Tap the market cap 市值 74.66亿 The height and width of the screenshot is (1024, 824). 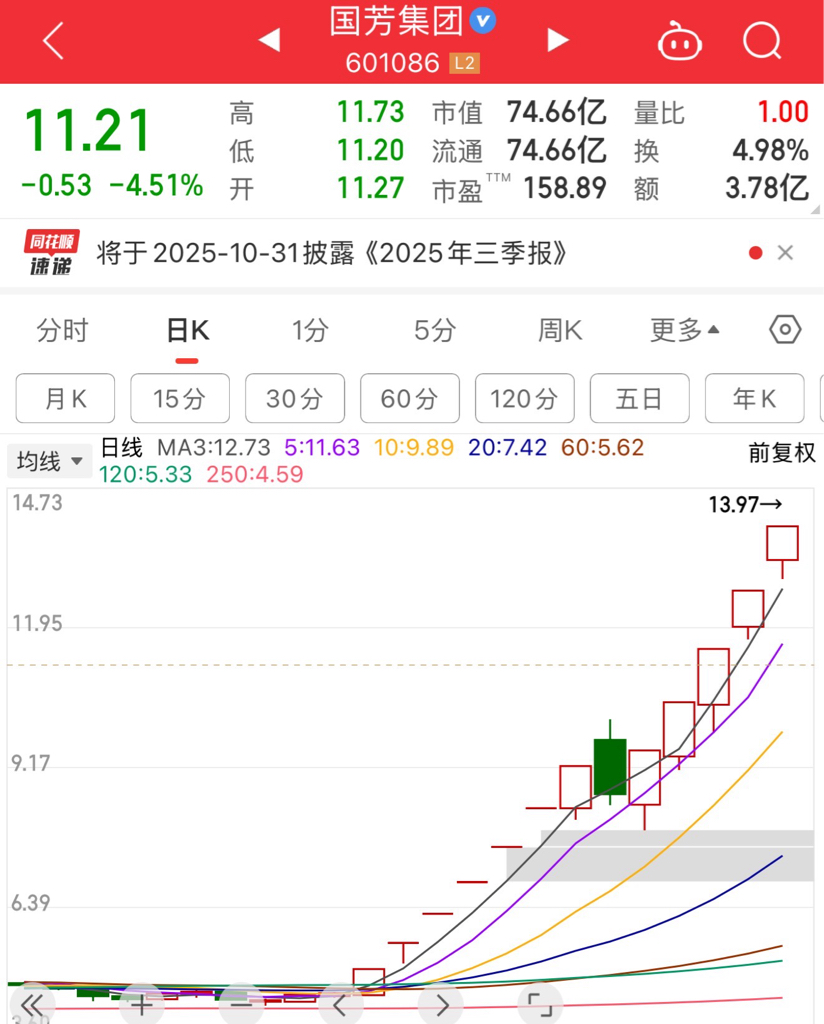tap(557, 112)
